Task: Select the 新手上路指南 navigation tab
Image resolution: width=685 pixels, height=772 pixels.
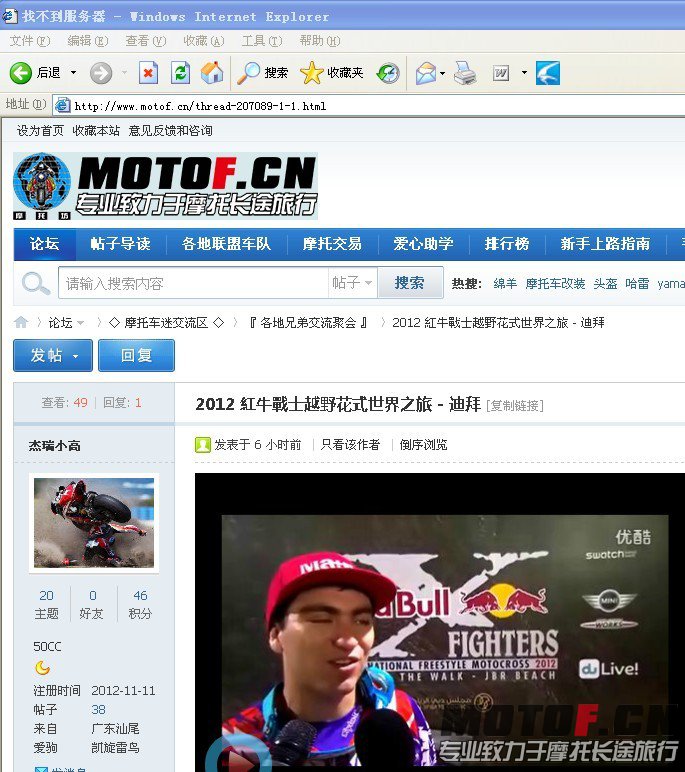Action: 605,244
